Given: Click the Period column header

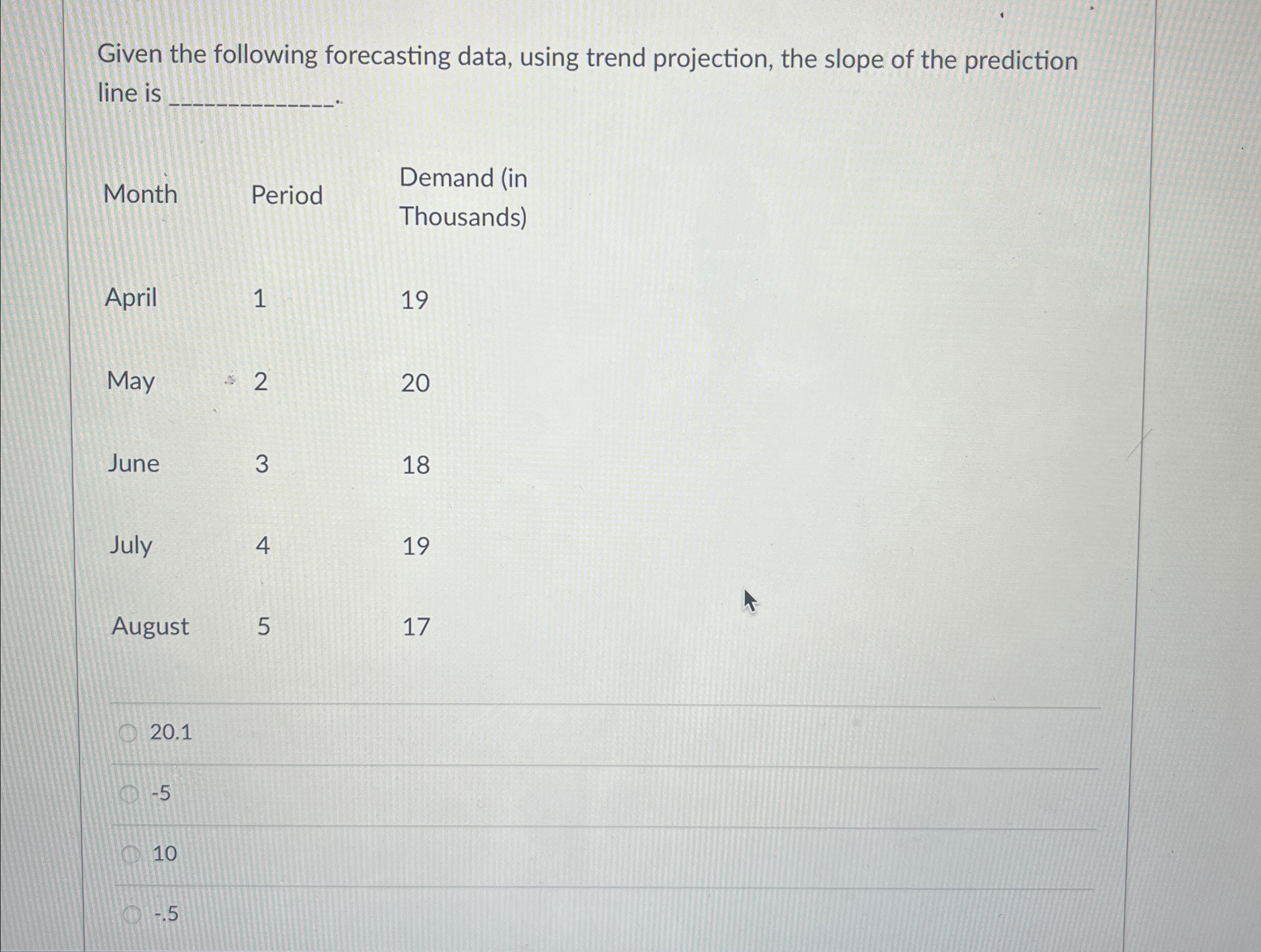Looking at the screenshot, I should (x=288, y=196).
